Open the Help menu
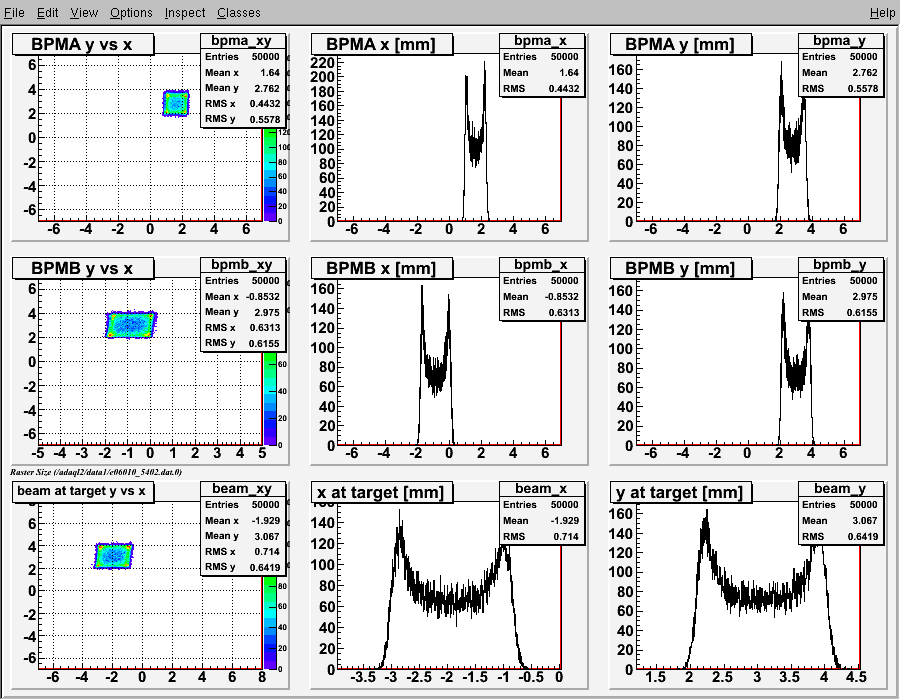 tap(882, 13)
